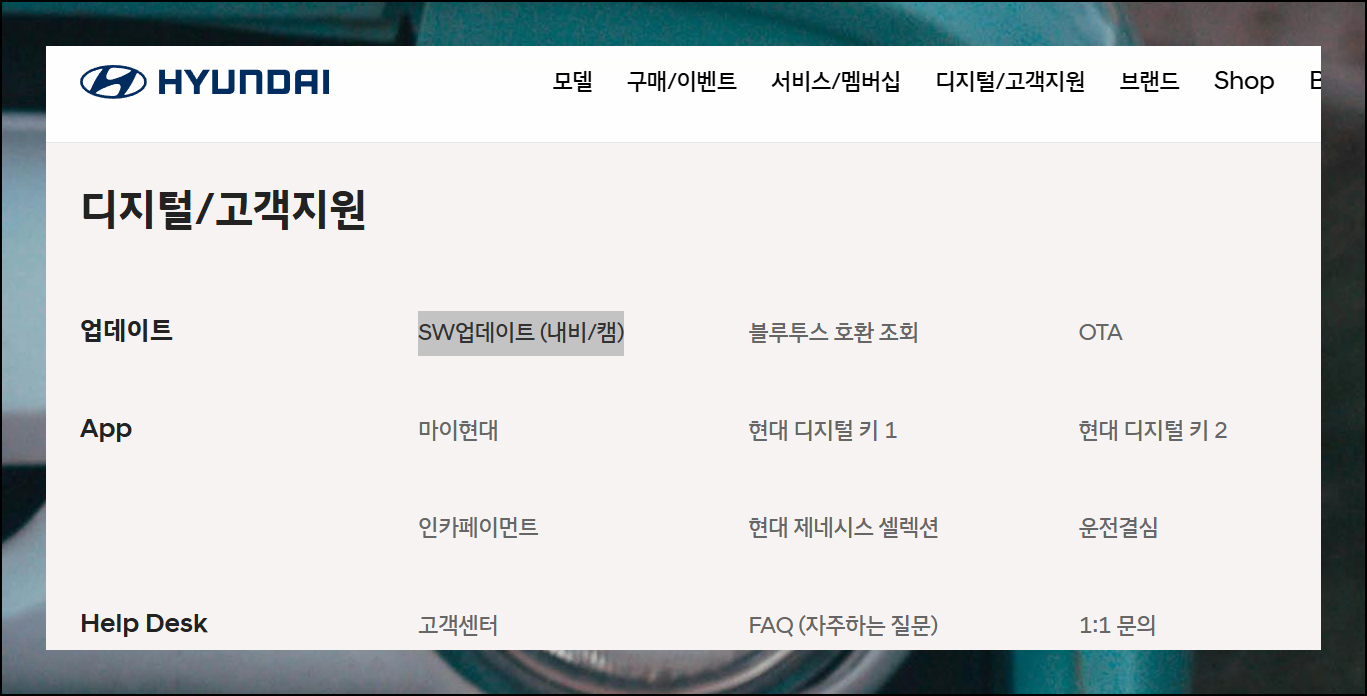This screenshot has height=696, width=1367.
Task: Open the 브랜드 menu
Action: click(1150, 82)
